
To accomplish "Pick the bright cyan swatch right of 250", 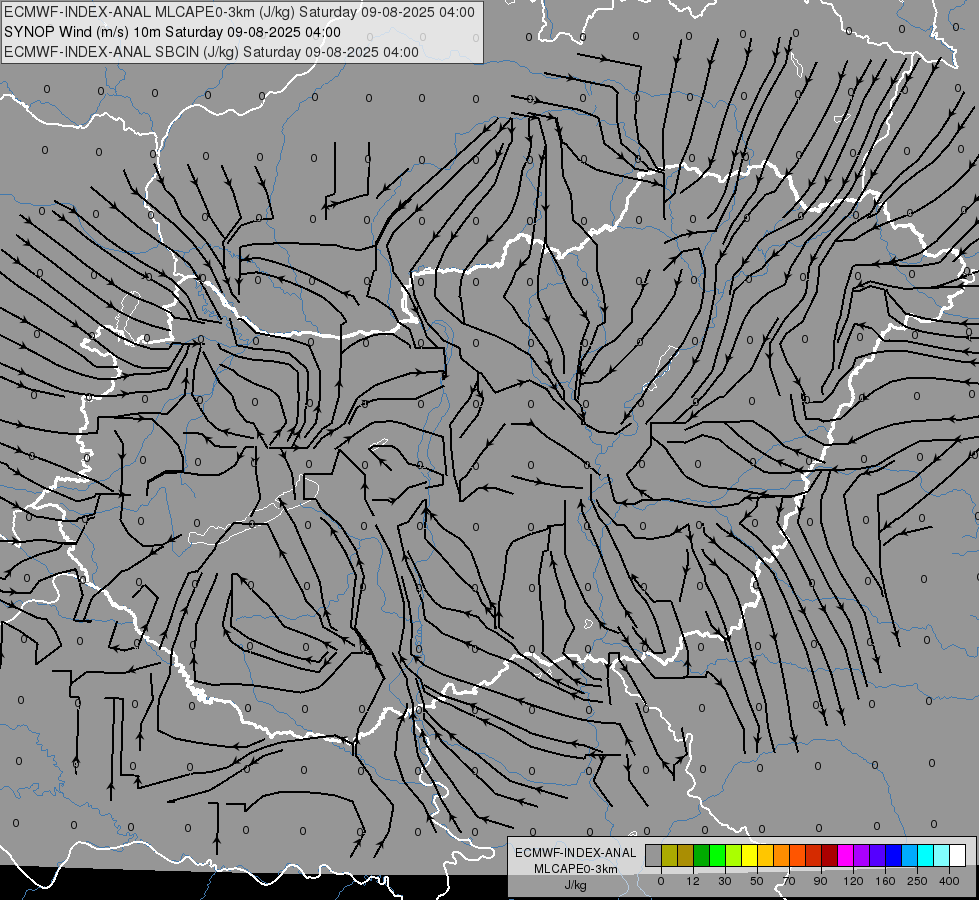I will click(925, 855).
